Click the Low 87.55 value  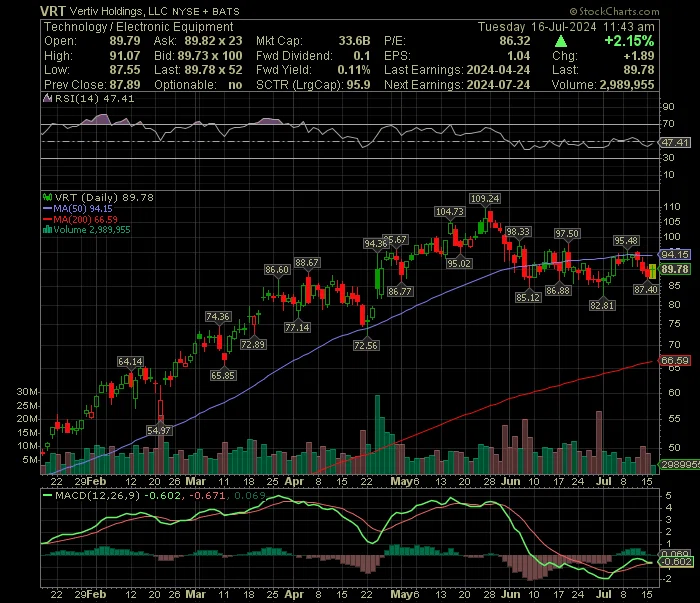tap(125, 70)
